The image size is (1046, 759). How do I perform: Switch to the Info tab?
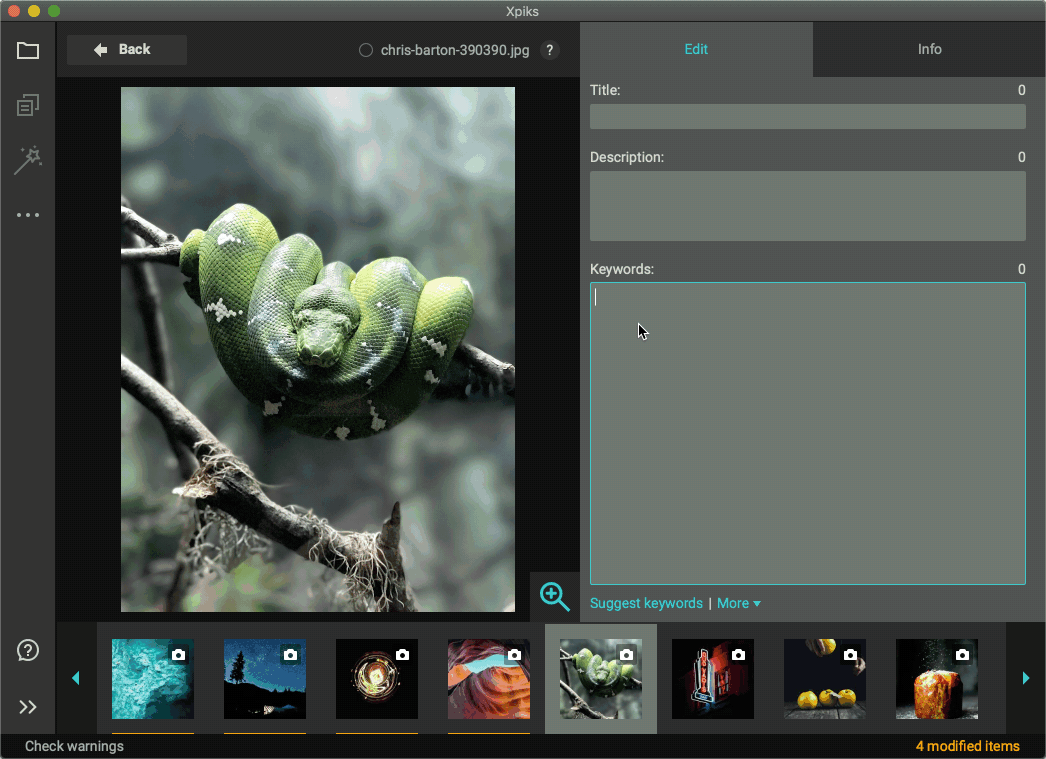point(929,48)
